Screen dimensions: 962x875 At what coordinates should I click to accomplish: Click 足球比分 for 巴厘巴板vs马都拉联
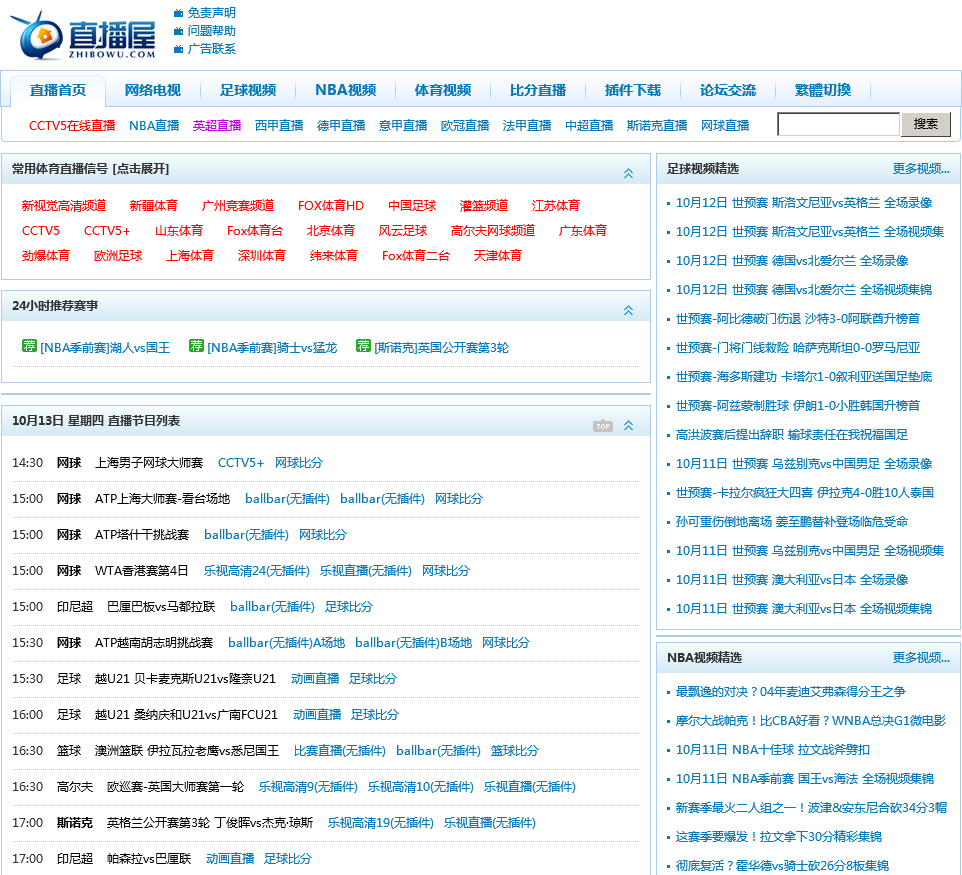(349, 607)
